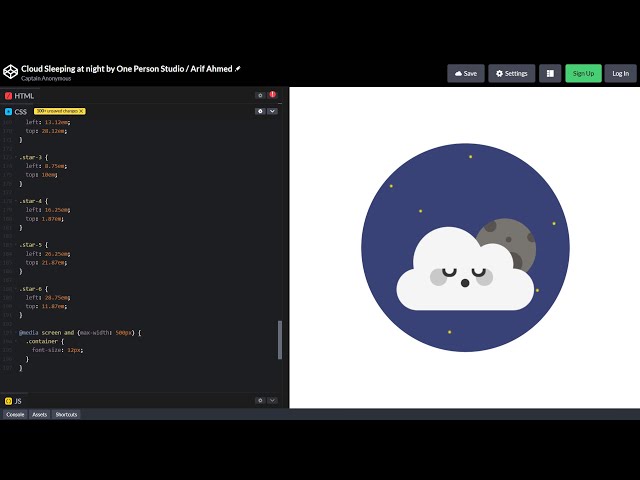Click the Sign Up button
The image size is (640, 480).
(x=583, y=73)
